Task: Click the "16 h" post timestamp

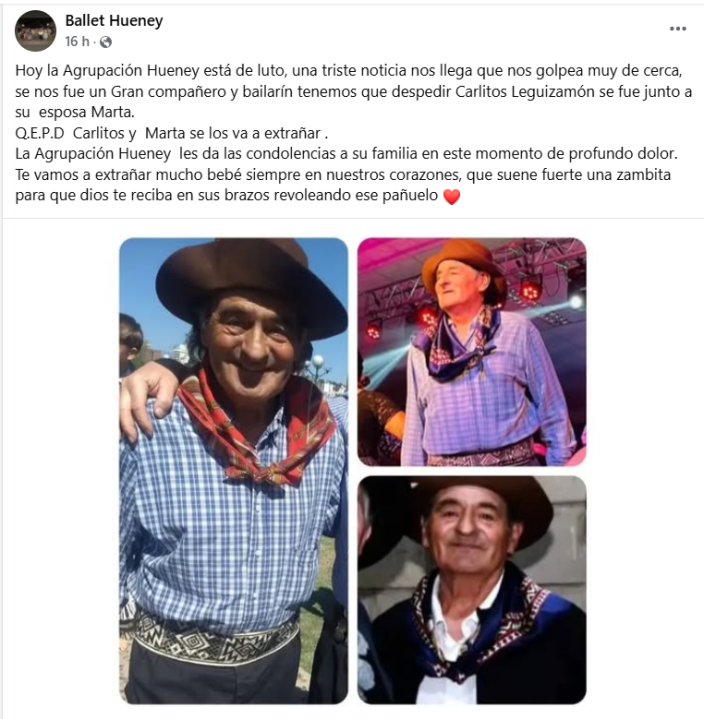Action: (77, 42)
